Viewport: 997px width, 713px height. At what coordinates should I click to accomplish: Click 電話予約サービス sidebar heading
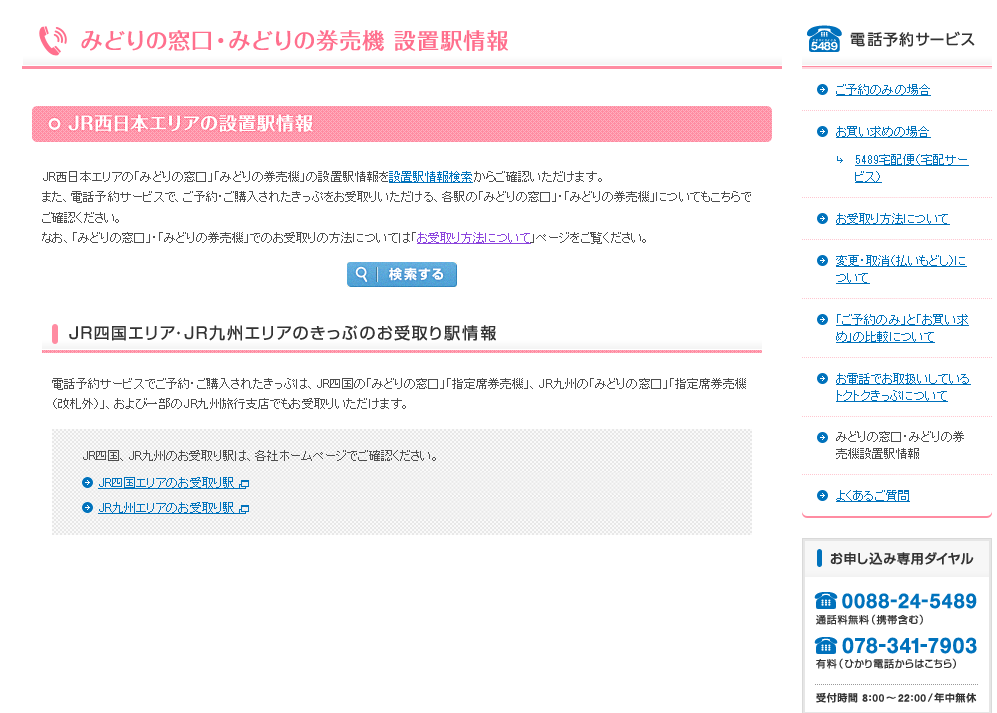click(x=912, y=39)
